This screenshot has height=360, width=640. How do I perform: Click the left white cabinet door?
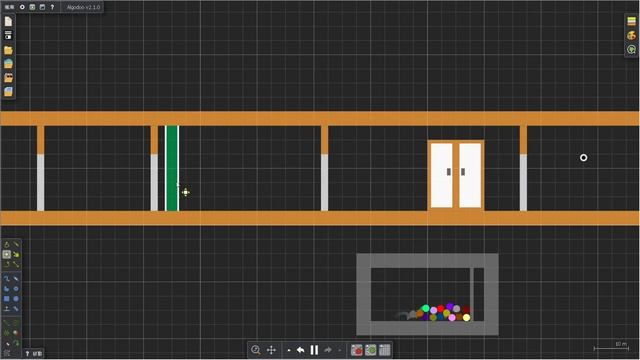click(x=442, y=175)
